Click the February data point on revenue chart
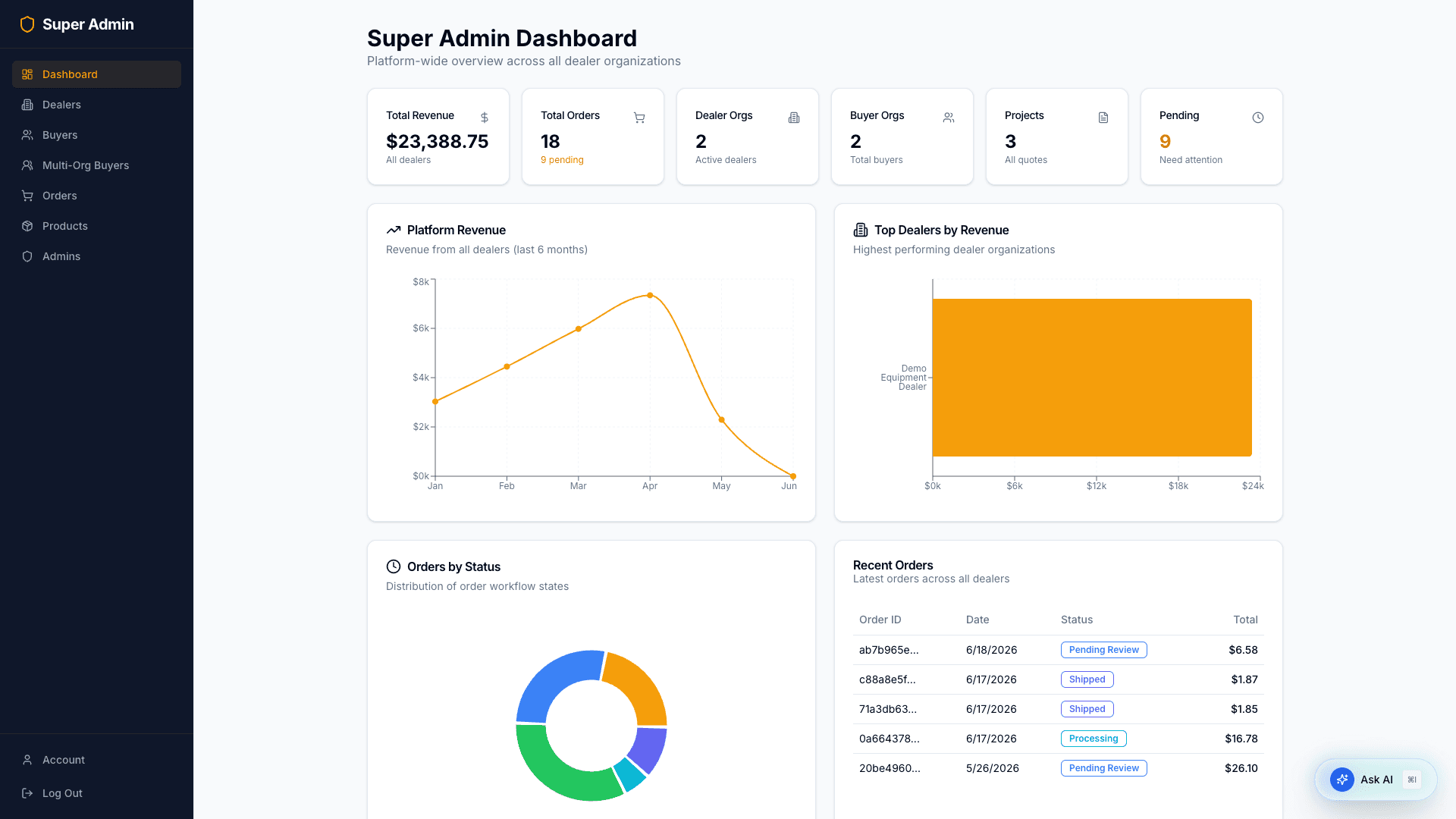1456x819 pixels. (507, 367)
